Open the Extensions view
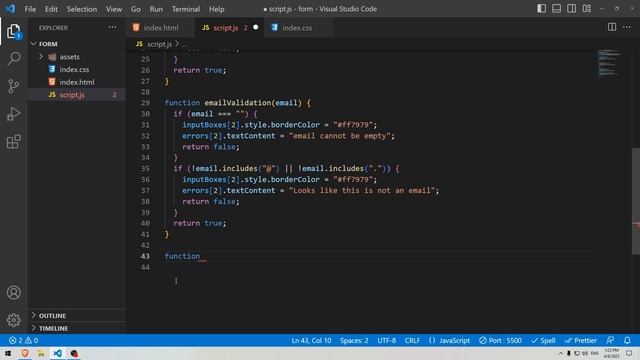 [13, 142]
